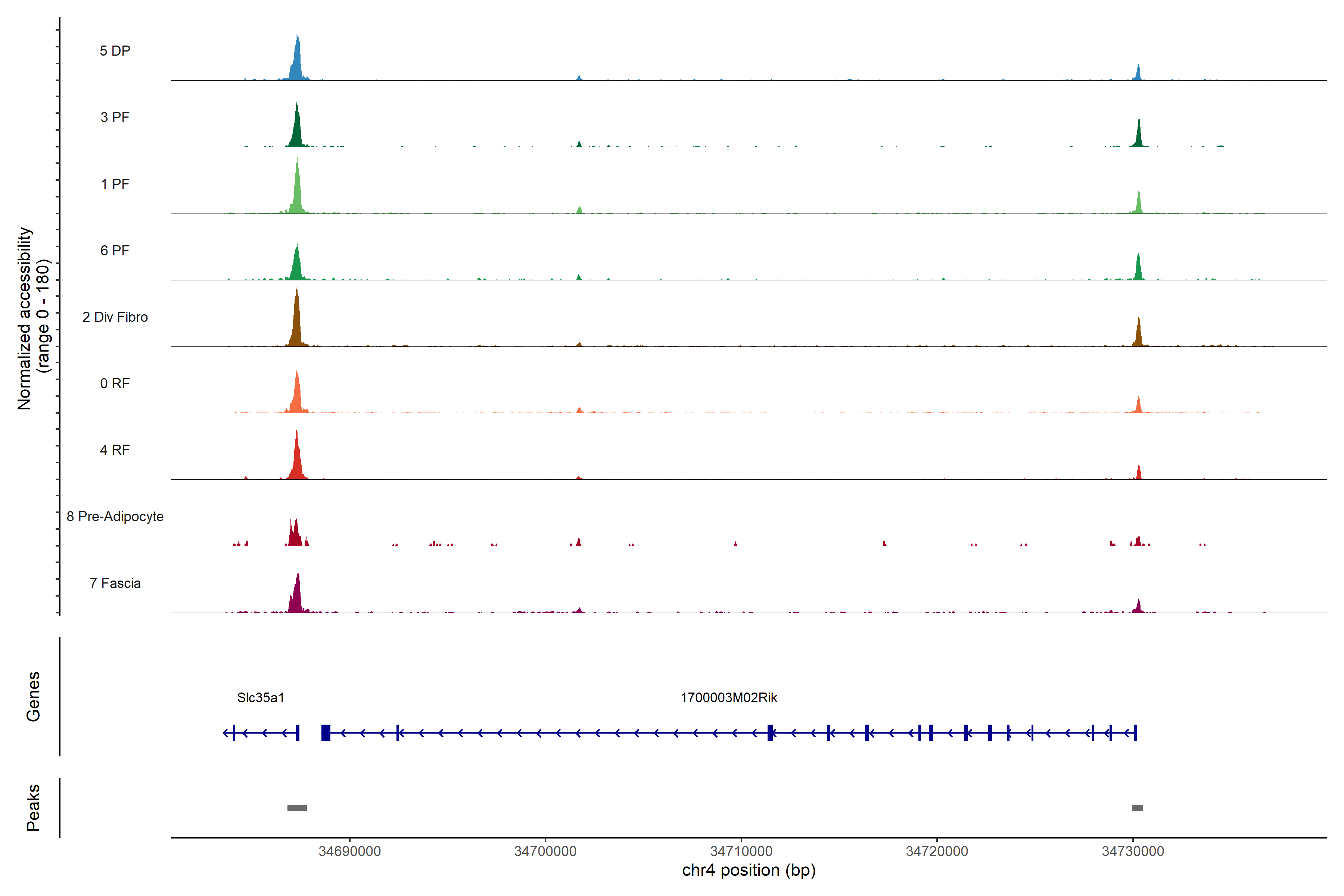This screenshot has width=1344, height=896.
Task: Click the 7 Fascia track label
Action: coord(115,583)
